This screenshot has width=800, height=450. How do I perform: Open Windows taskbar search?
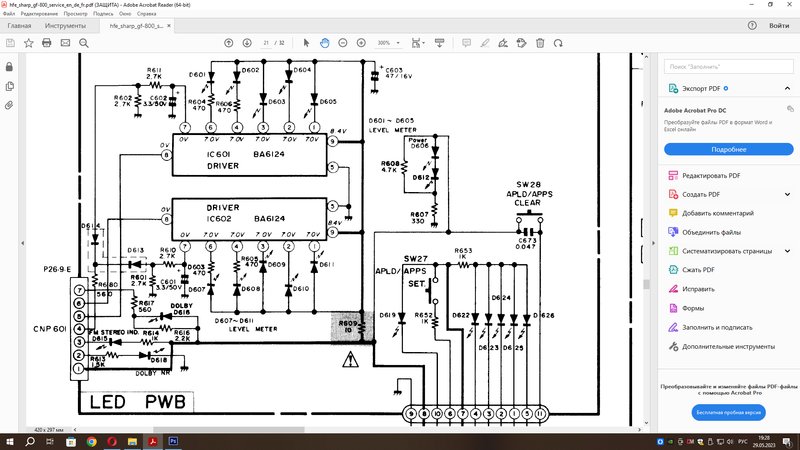[30, 441]
